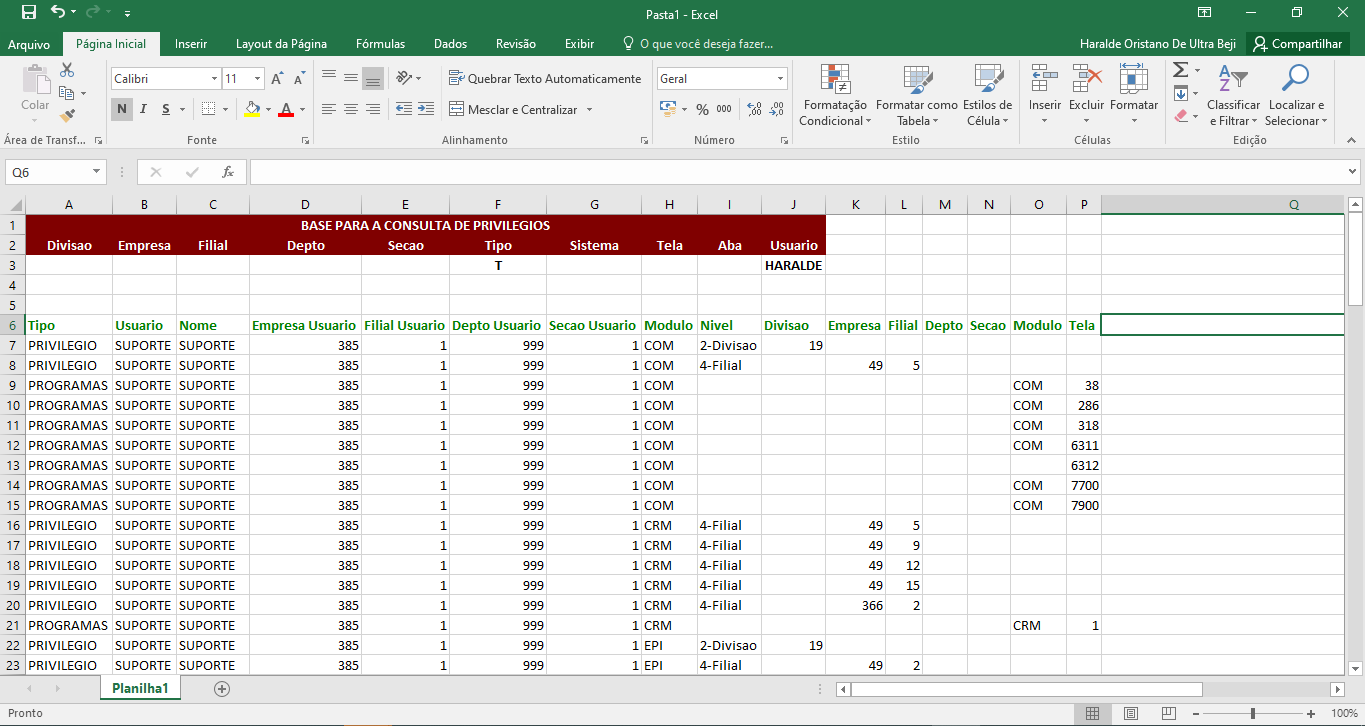Open the borders dropdown arrow
Image resolution: width=1365 pixels, height=726 pixels.
tap(225, 109)
